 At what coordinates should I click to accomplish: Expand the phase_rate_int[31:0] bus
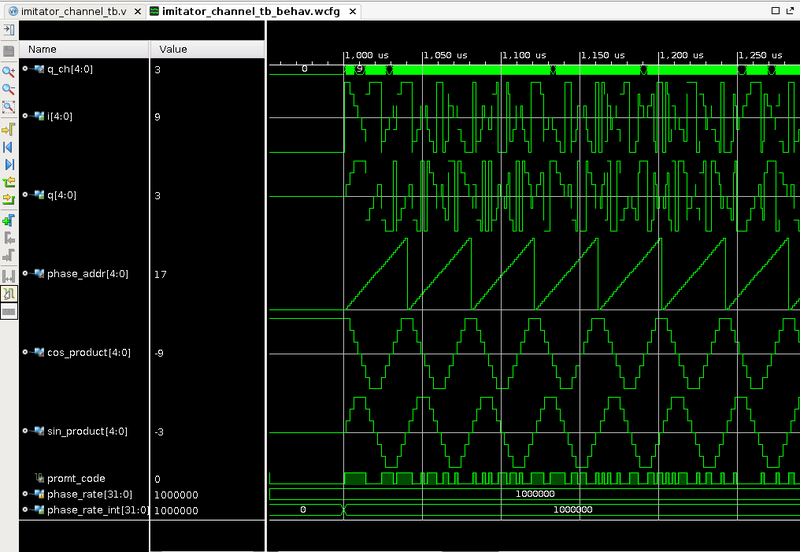(x=25, y=510)
